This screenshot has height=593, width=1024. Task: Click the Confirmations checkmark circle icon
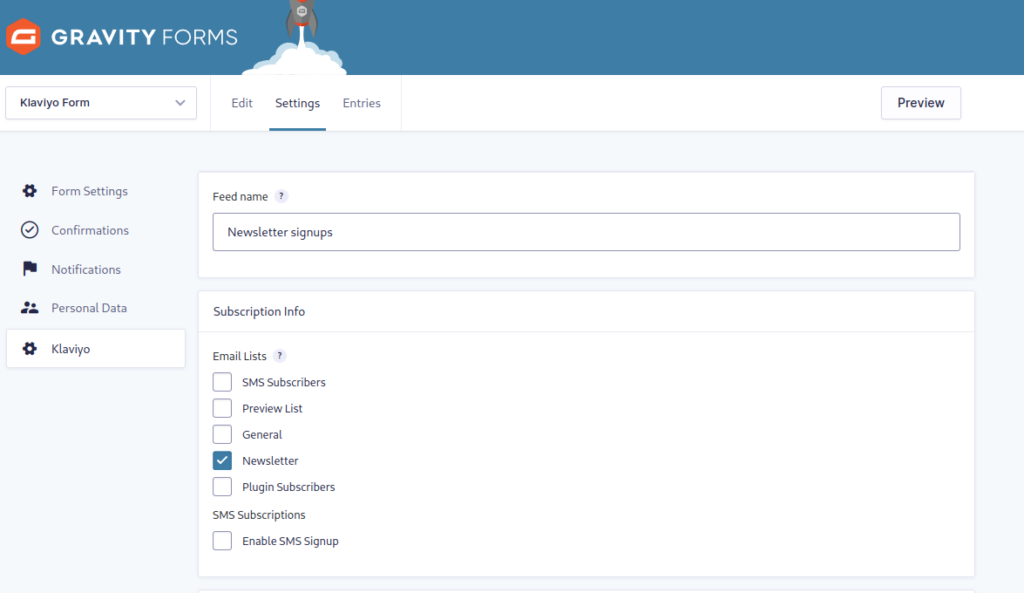(x=29, y=230)
